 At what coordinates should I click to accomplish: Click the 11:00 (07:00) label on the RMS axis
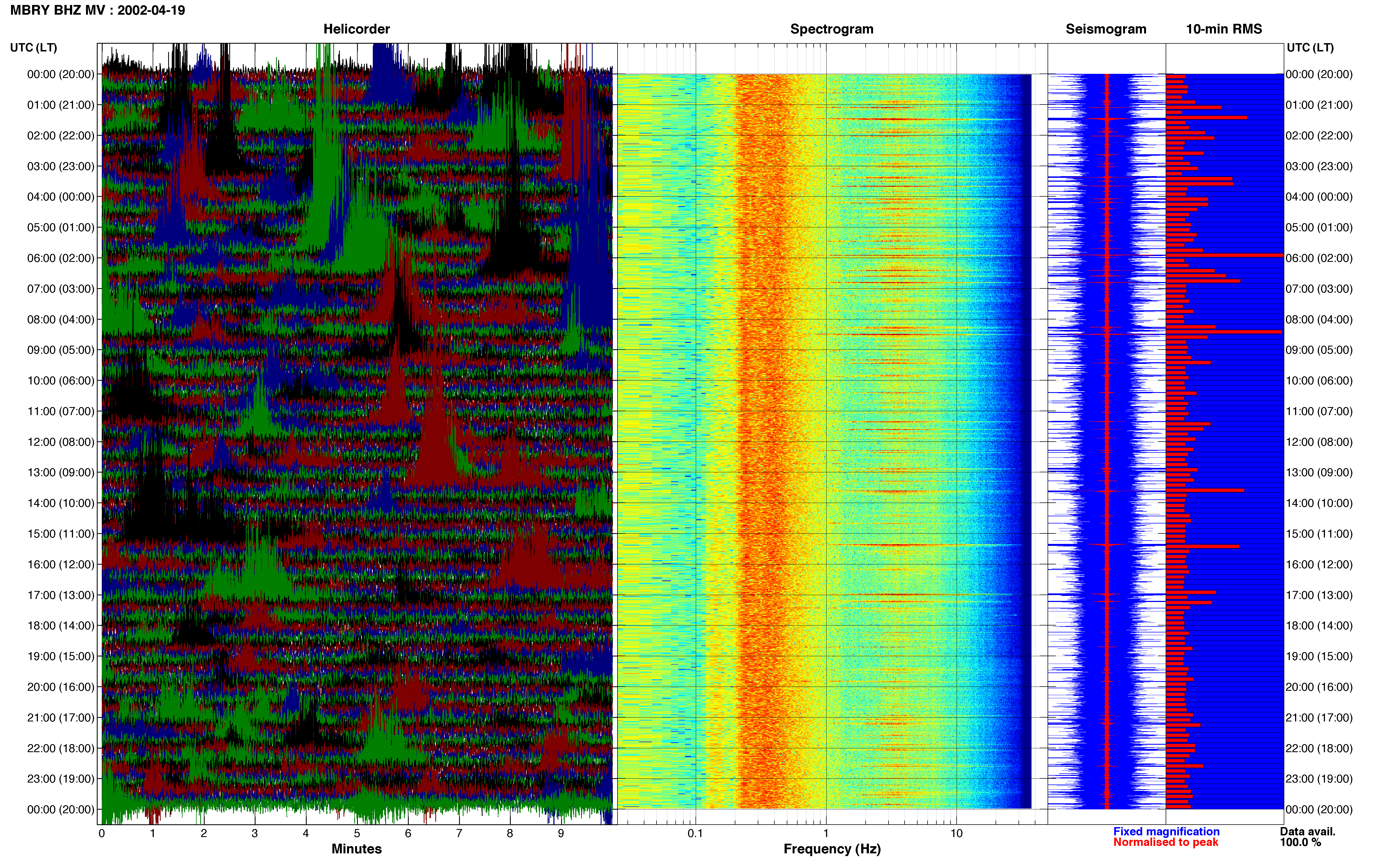(x=1319, y=412)
